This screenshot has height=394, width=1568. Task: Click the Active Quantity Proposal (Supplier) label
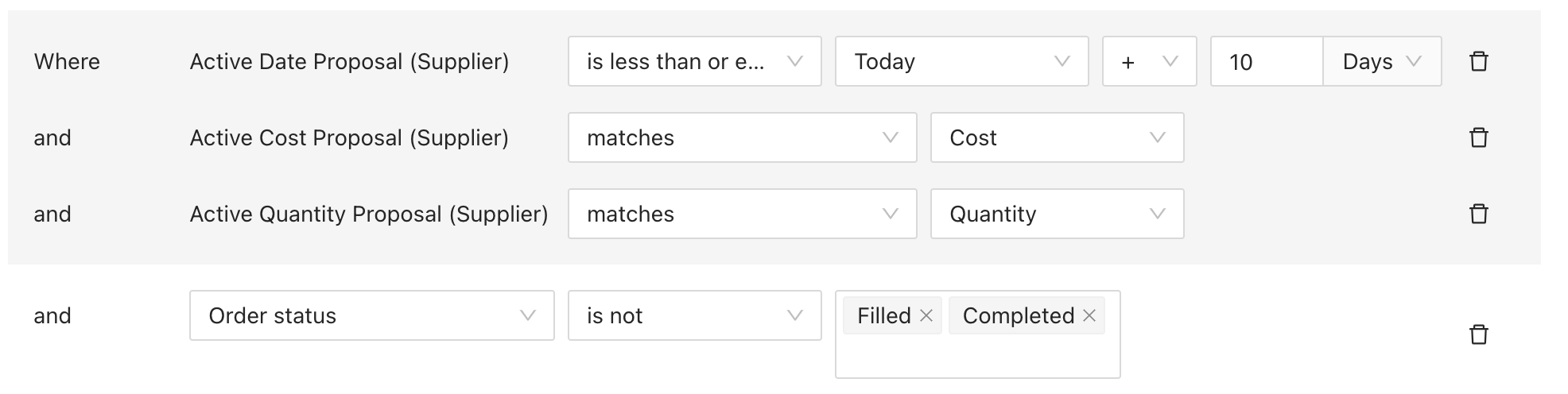(369, 214)
